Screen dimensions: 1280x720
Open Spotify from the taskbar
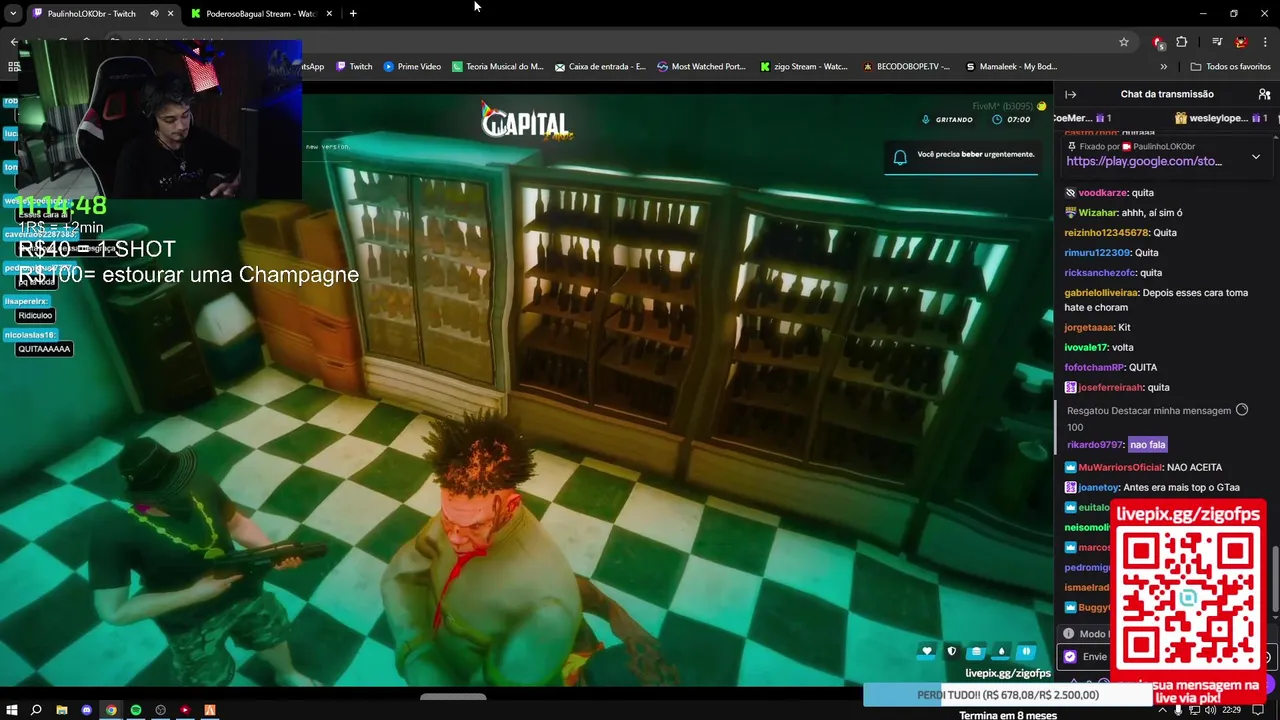pyautogui.click(x=136, y=710)
